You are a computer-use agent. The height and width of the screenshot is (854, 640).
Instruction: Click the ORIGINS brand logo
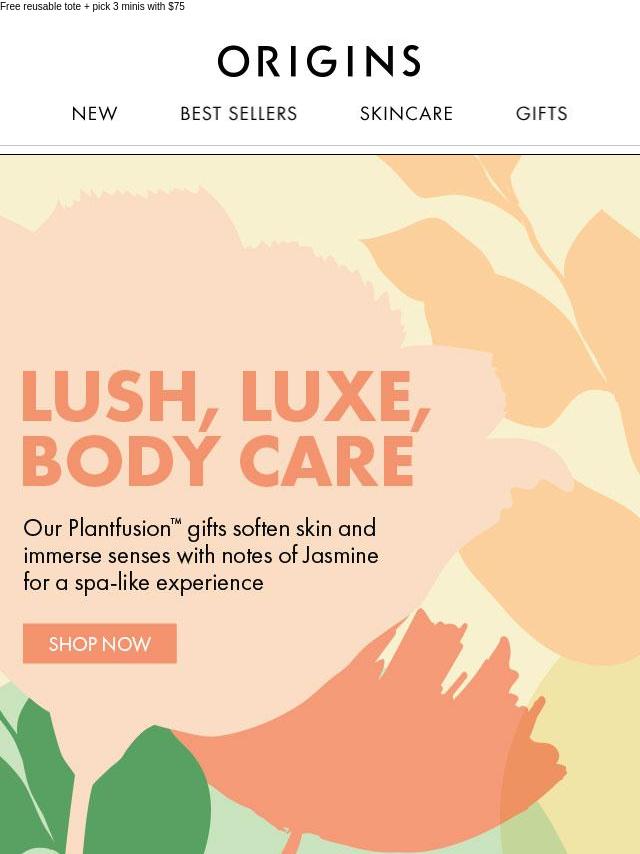pos(319,61)
